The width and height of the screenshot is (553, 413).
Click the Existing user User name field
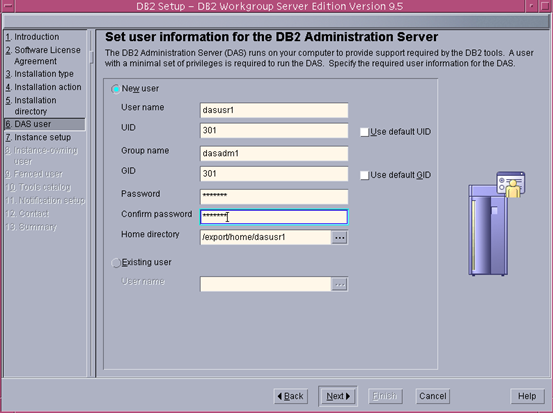[x=266, y=284]
